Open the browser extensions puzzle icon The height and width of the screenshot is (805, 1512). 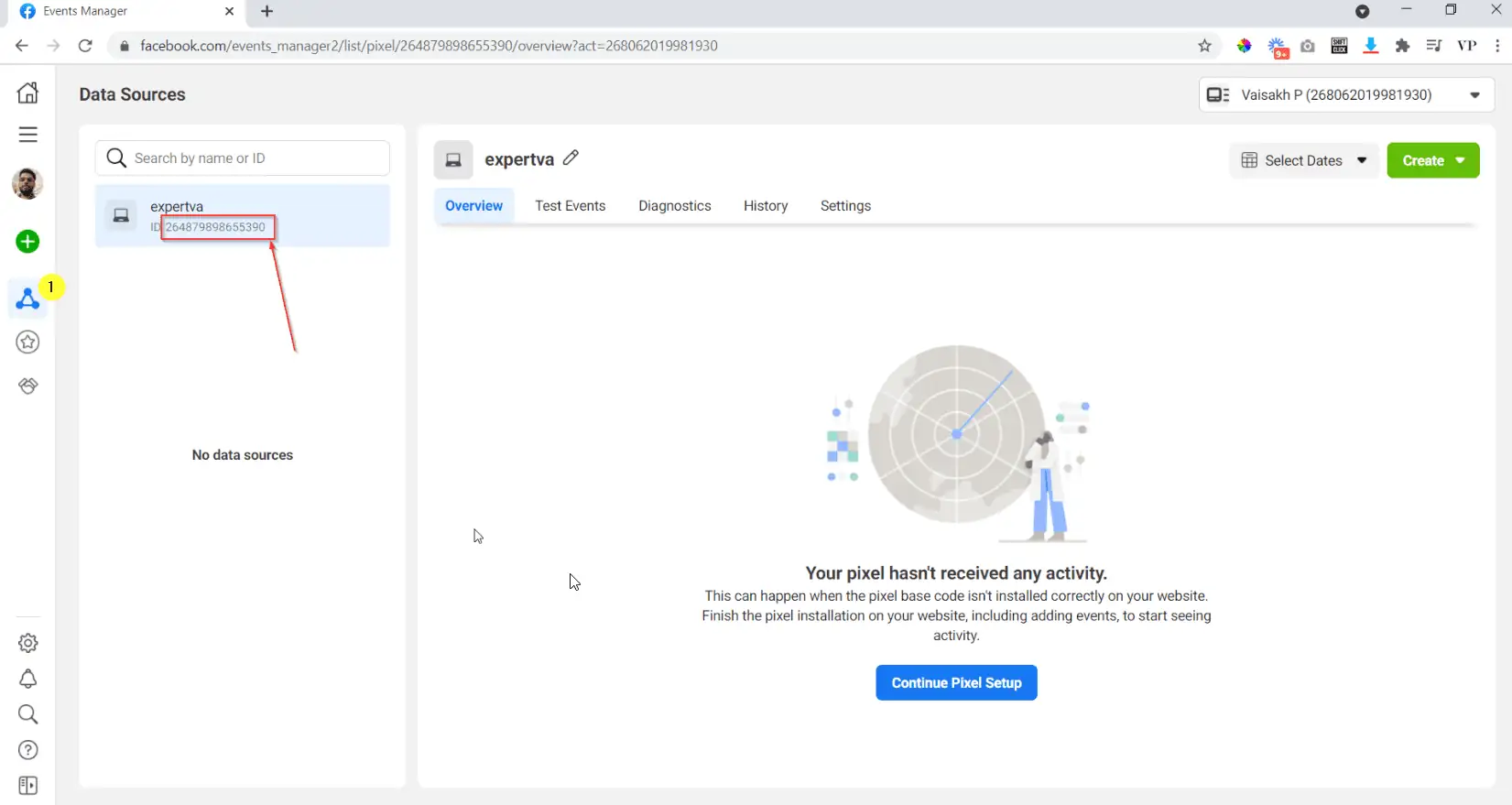(x=1402, y=46)
